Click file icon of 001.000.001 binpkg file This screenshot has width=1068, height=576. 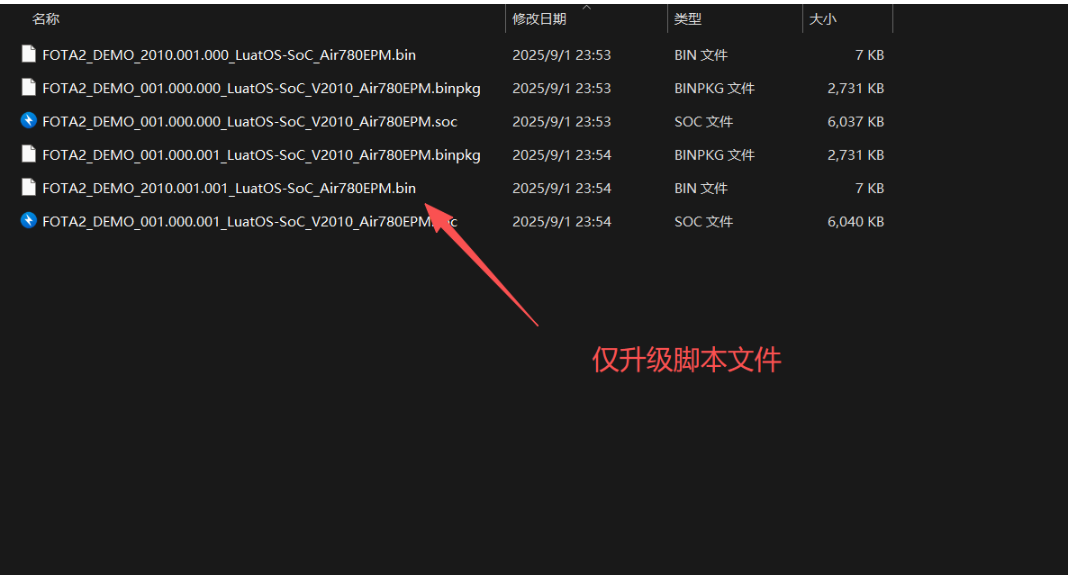click(29, 155)
